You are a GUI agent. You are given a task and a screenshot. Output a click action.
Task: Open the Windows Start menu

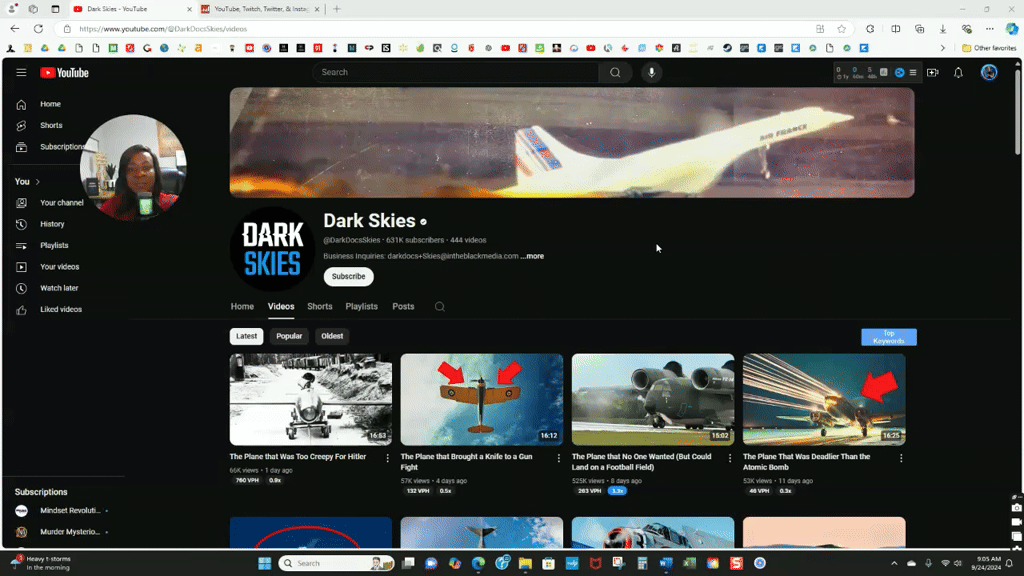point(264,563)
